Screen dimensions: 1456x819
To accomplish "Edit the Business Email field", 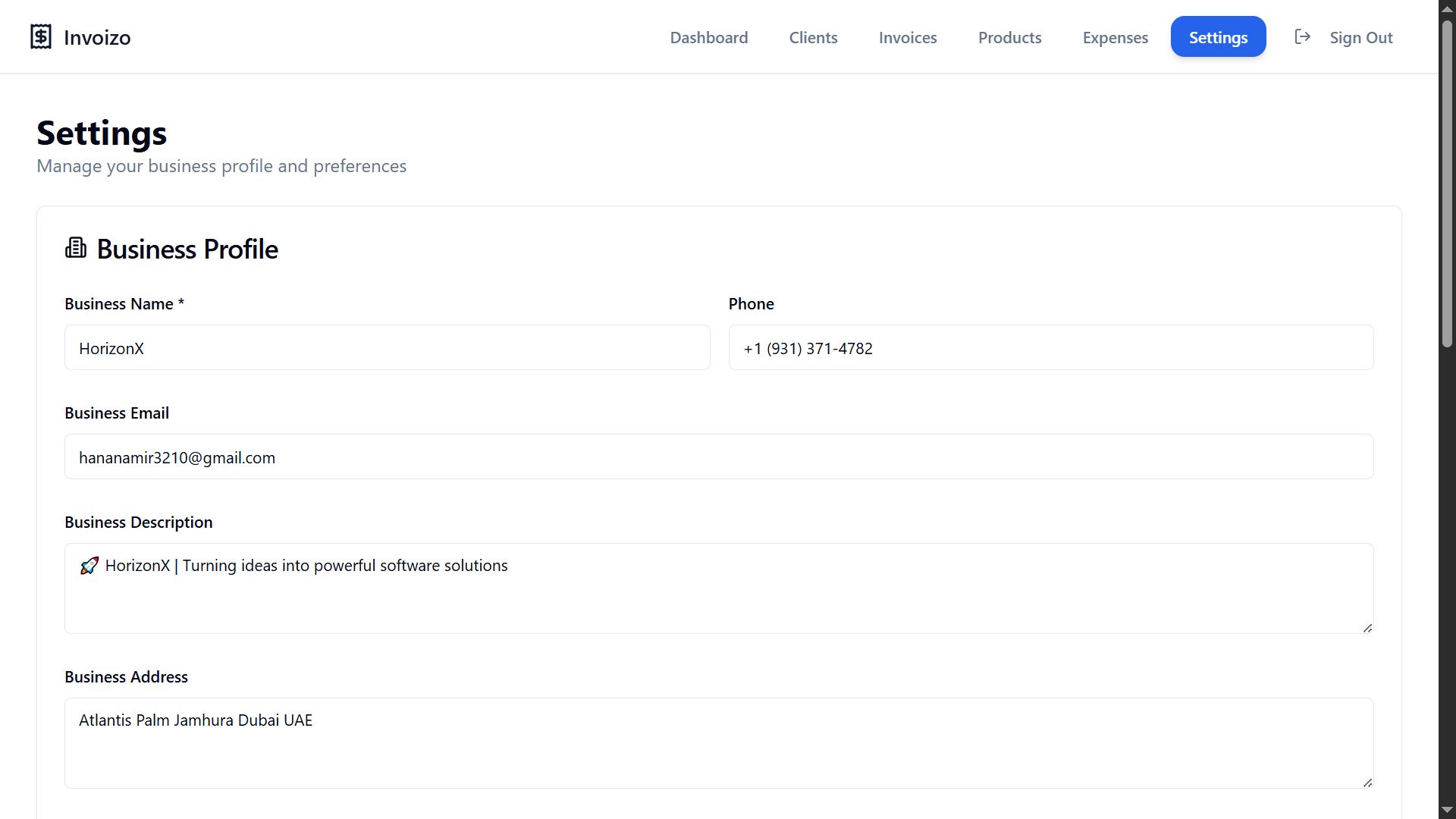I will tap(718, 457).
